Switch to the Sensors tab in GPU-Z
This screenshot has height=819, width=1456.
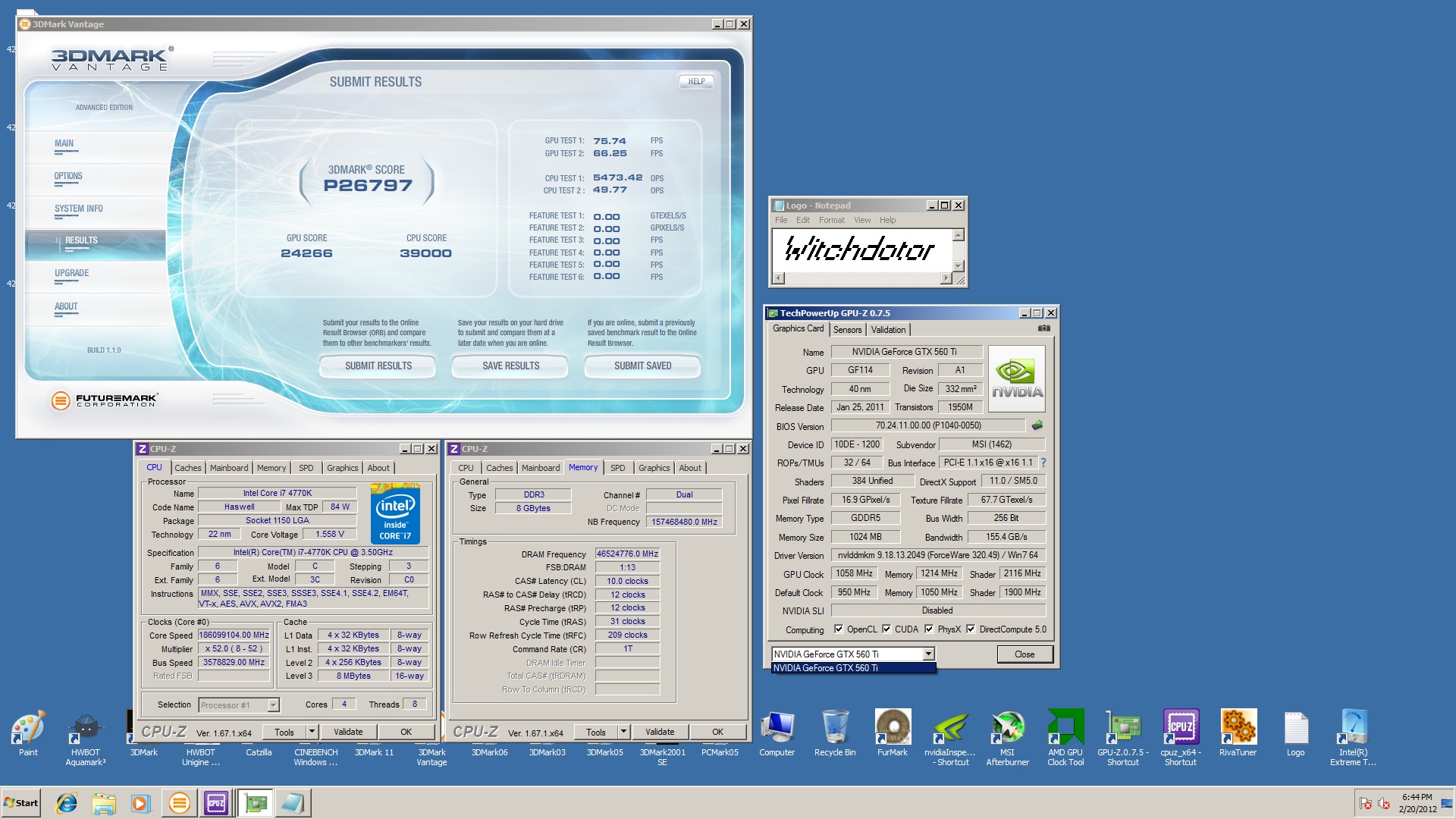point(847,330)
